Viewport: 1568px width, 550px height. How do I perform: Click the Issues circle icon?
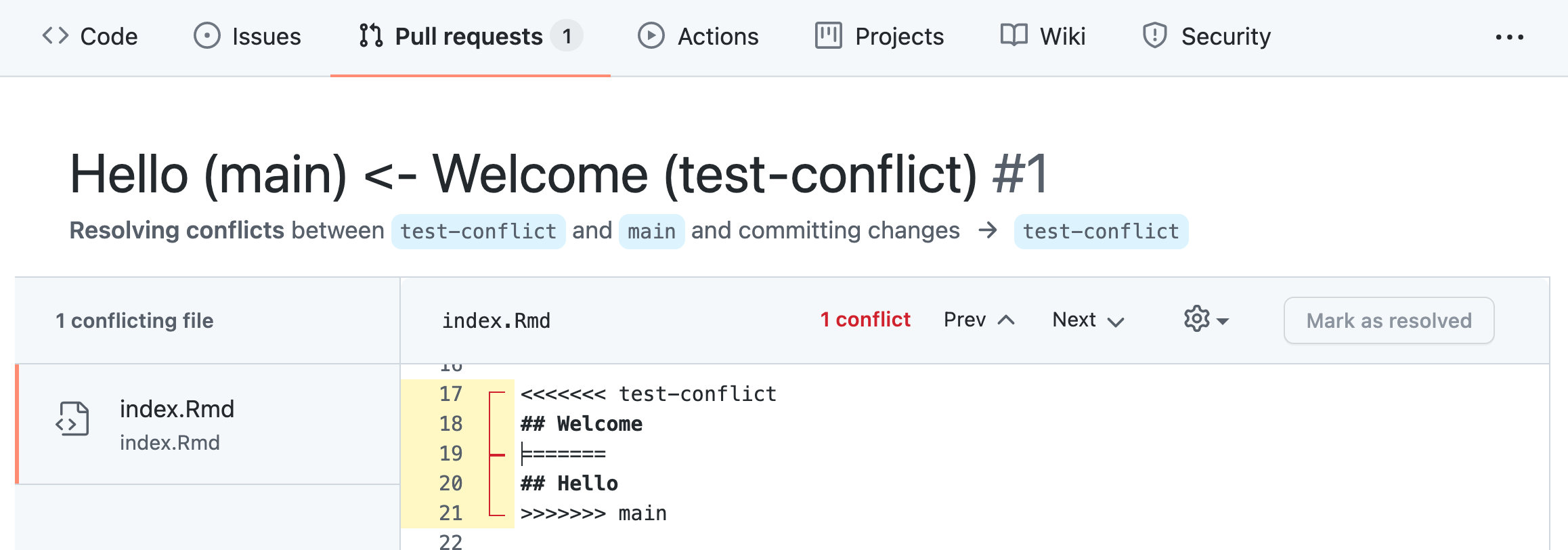click(206, 36)
